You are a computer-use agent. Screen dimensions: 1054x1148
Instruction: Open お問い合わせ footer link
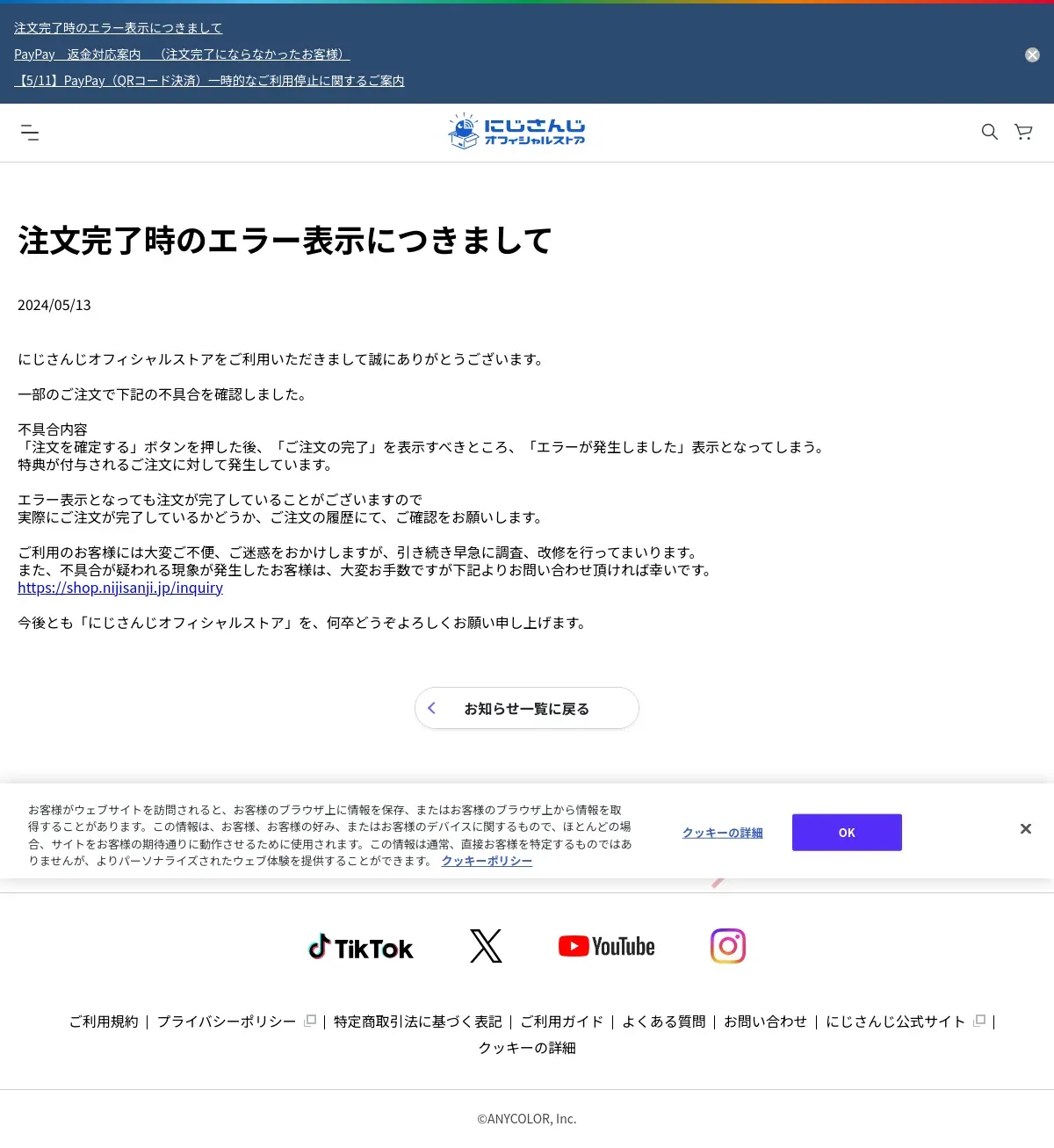click(x=766, y=1022)
